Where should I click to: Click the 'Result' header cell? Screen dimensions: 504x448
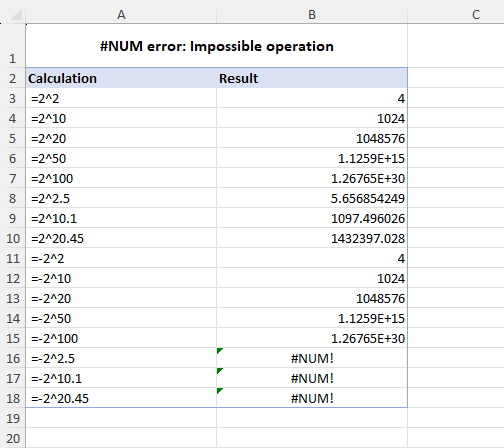coord(312,78)
